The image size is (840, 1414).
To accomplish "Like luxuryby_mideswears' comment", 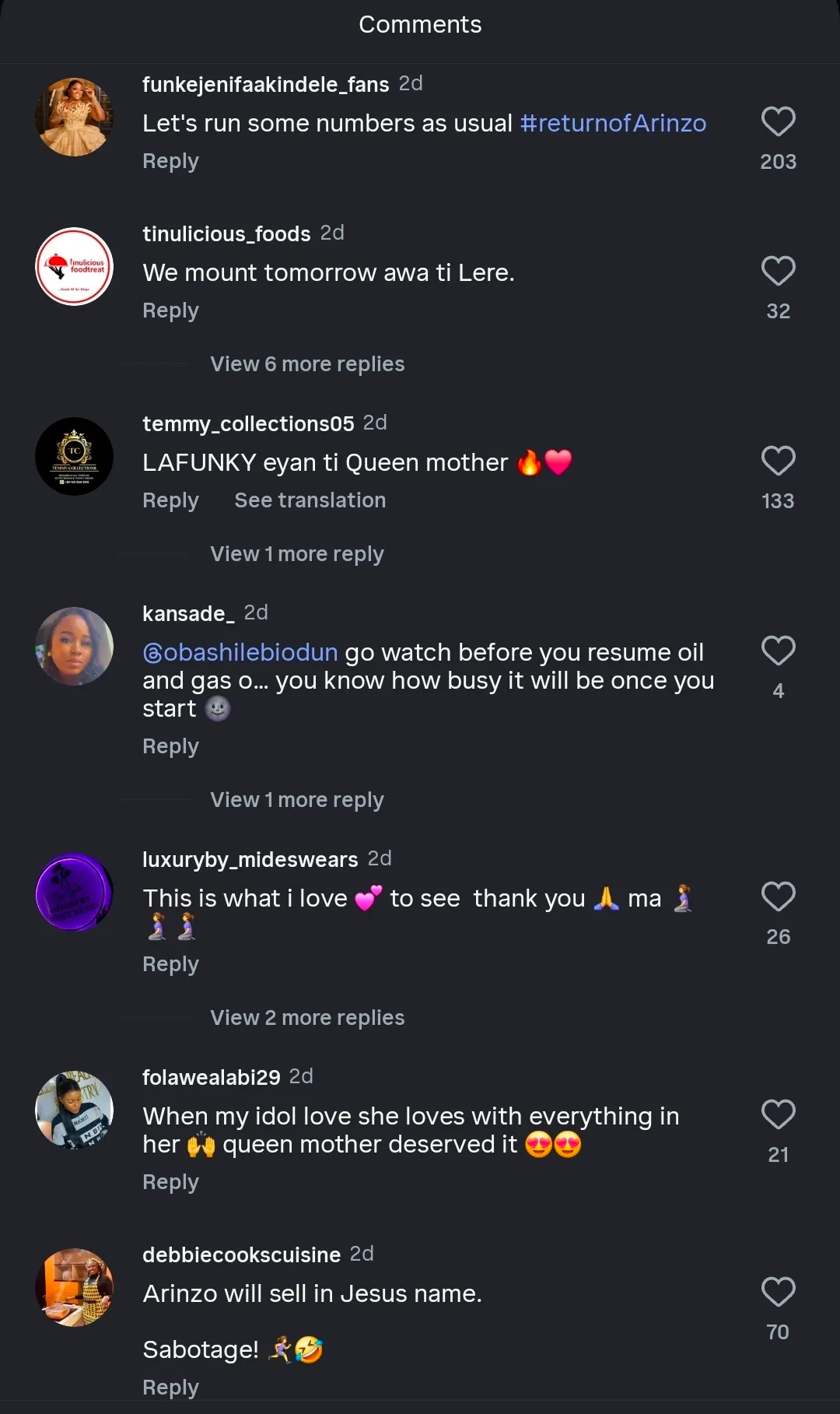I will pyautogui.click(x=778, y=897).
